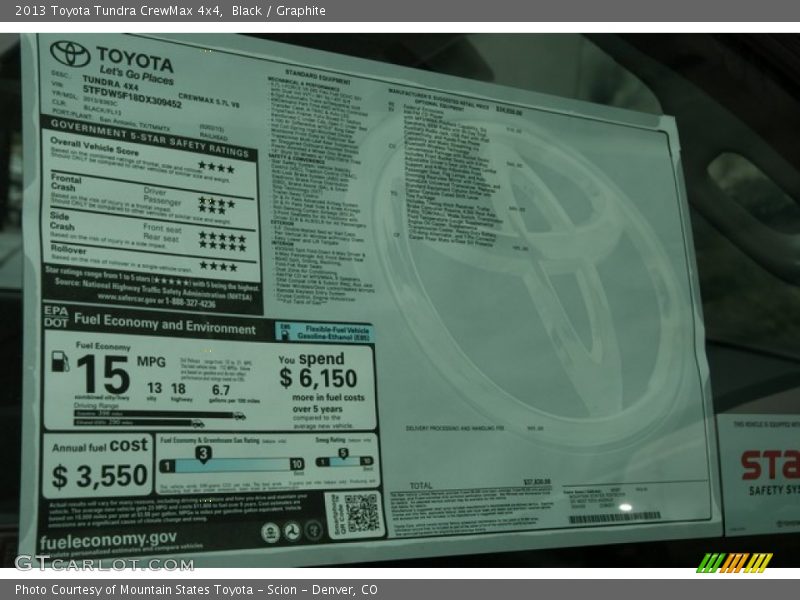800x600 pixels.
Task: Click the 'GOVERNMENT 5-STAR SAFETY RATINGS' heading
Action: (149, 137)
